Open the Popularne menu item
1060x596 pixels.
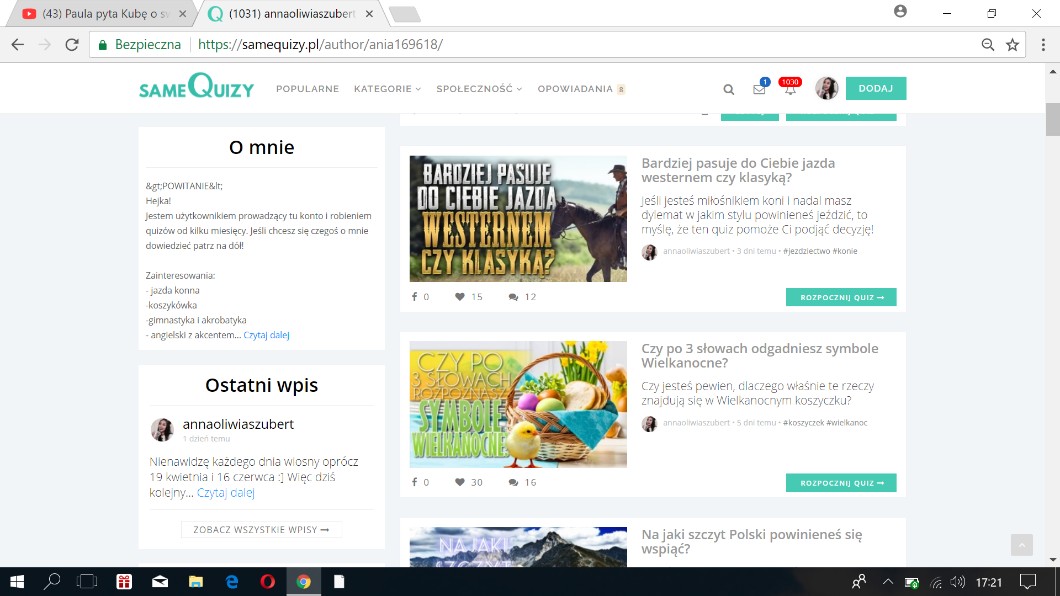(x=307, y=89)
